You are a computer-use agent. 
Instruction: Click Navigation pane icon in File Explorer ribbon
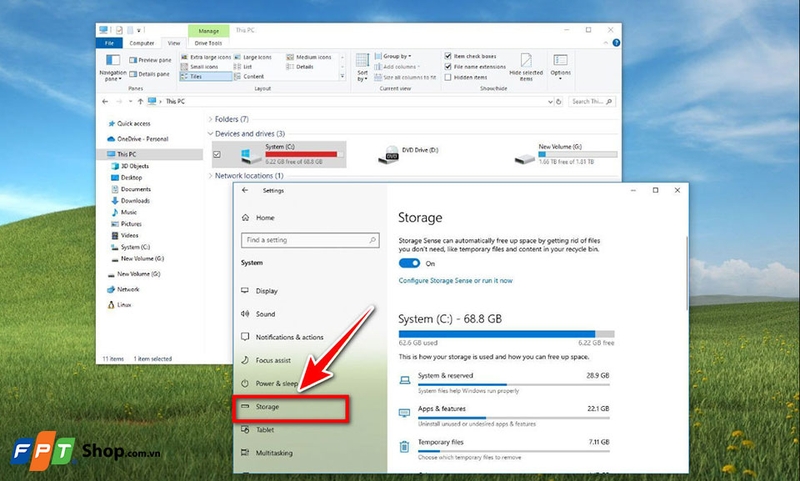click(113, 67)
